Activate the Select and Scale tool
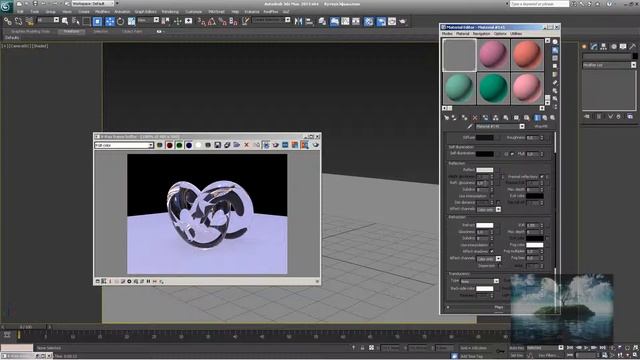 coord(131,21)
